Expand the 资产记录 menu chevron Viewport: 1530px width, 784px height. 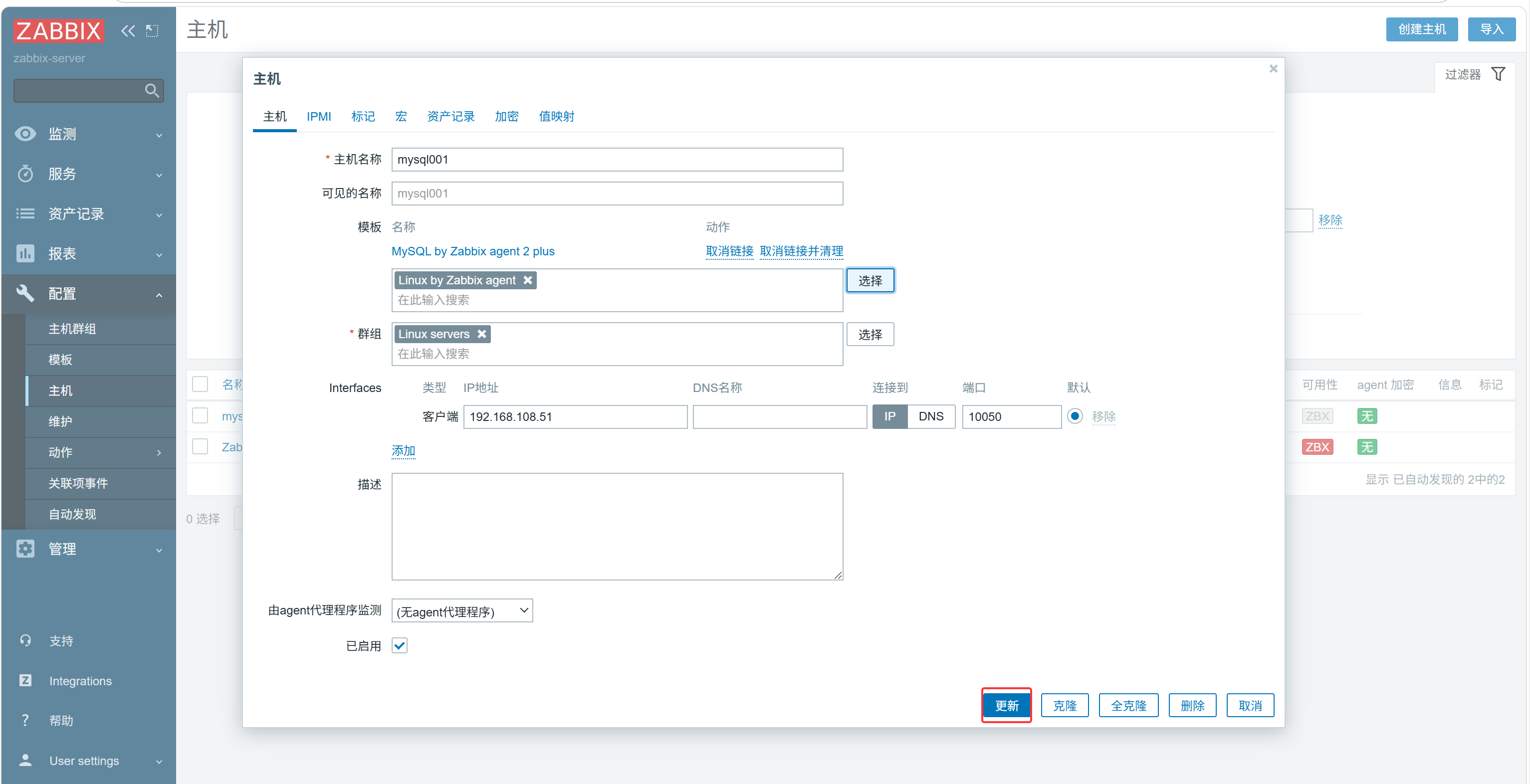pos(159,215)
